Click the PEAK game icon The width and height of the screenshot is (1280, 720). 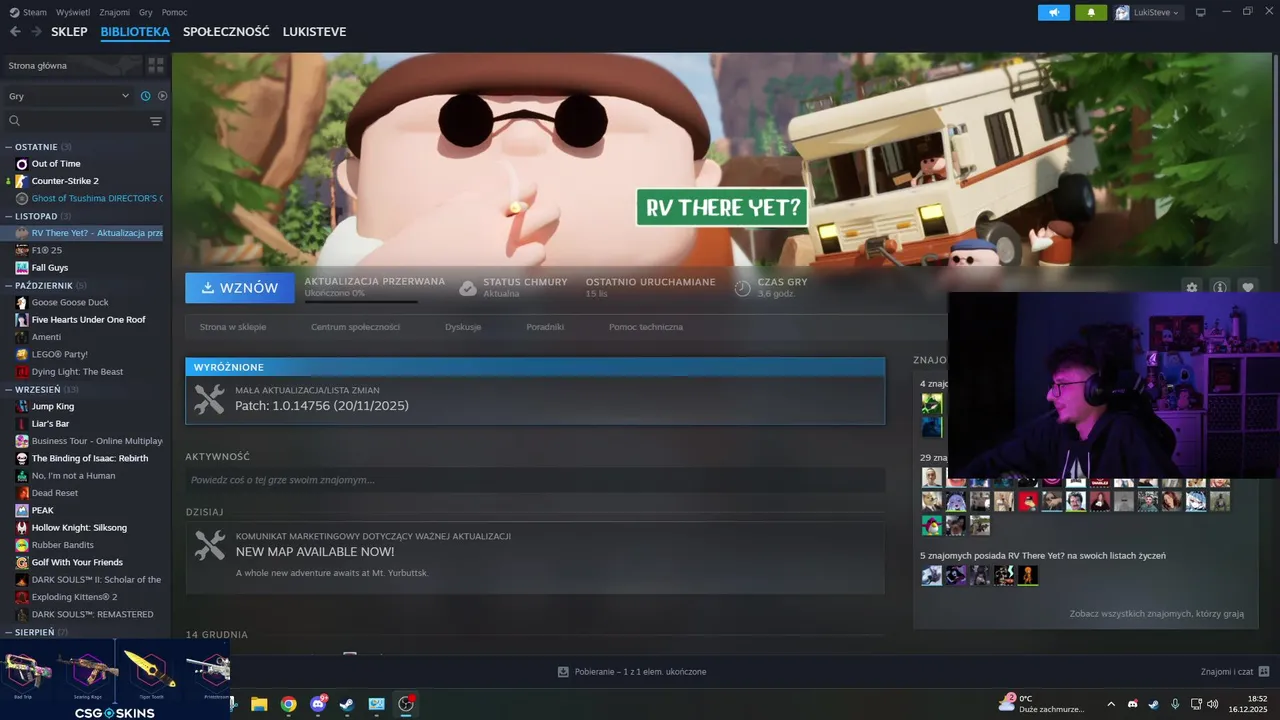[22, 510]
